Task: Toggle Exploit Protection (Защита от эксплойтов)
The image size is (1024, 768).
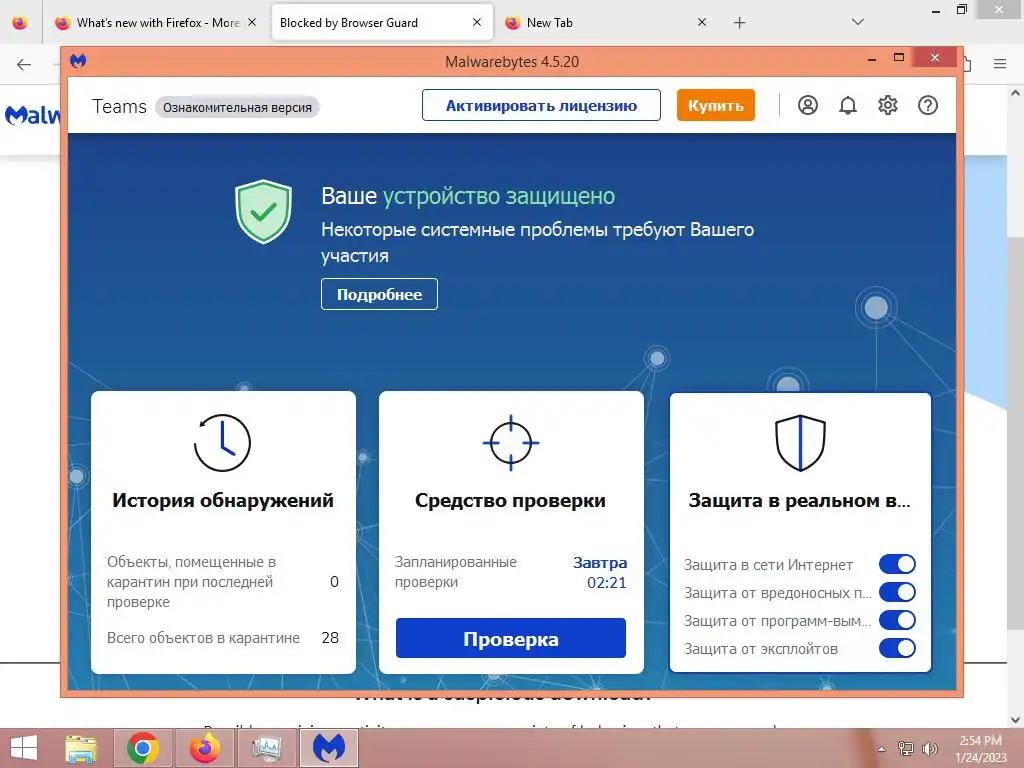Action: (897, 648)
